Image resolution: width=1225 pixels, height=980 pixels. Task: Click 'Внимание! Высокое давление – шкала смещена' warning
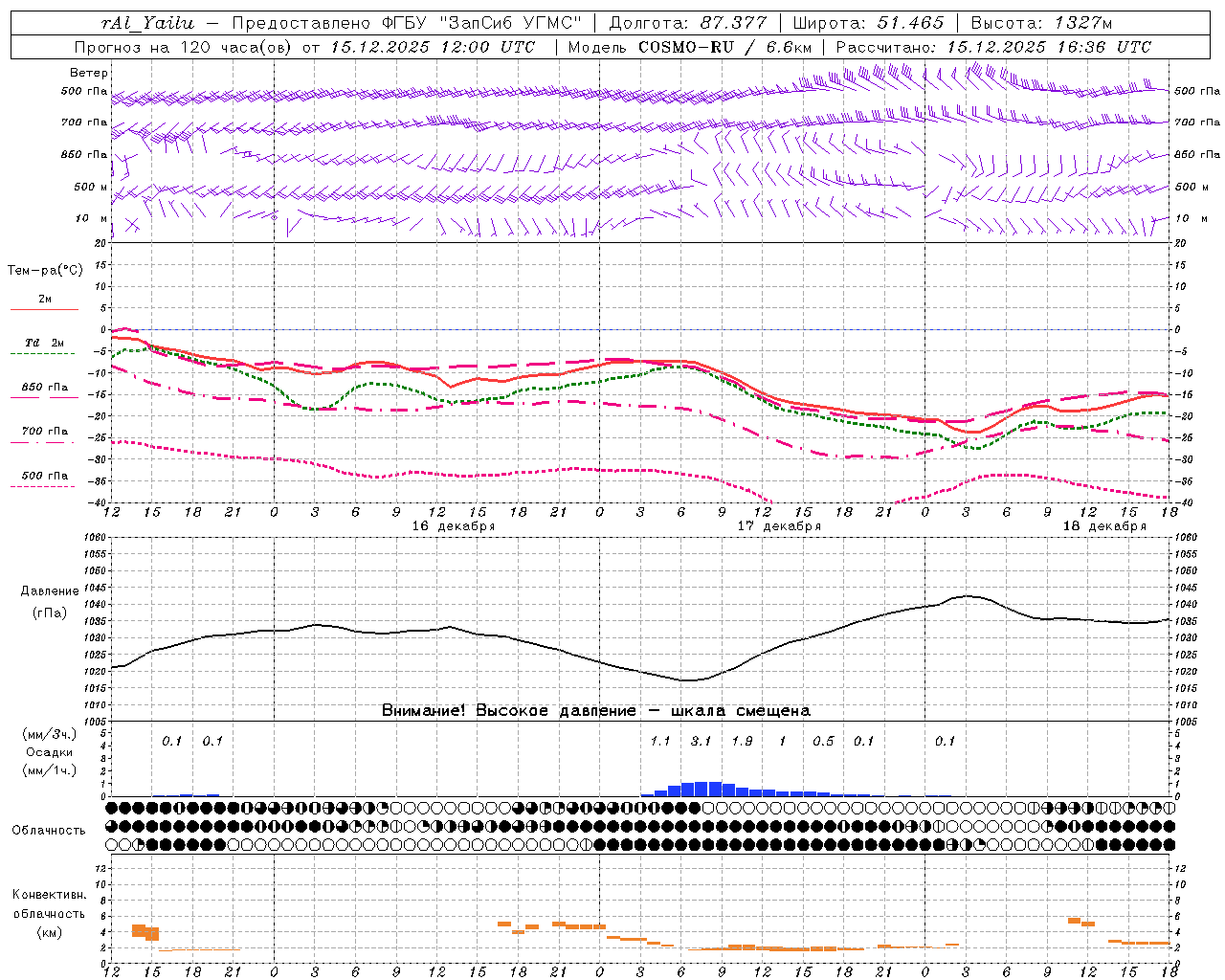(596, 710)
